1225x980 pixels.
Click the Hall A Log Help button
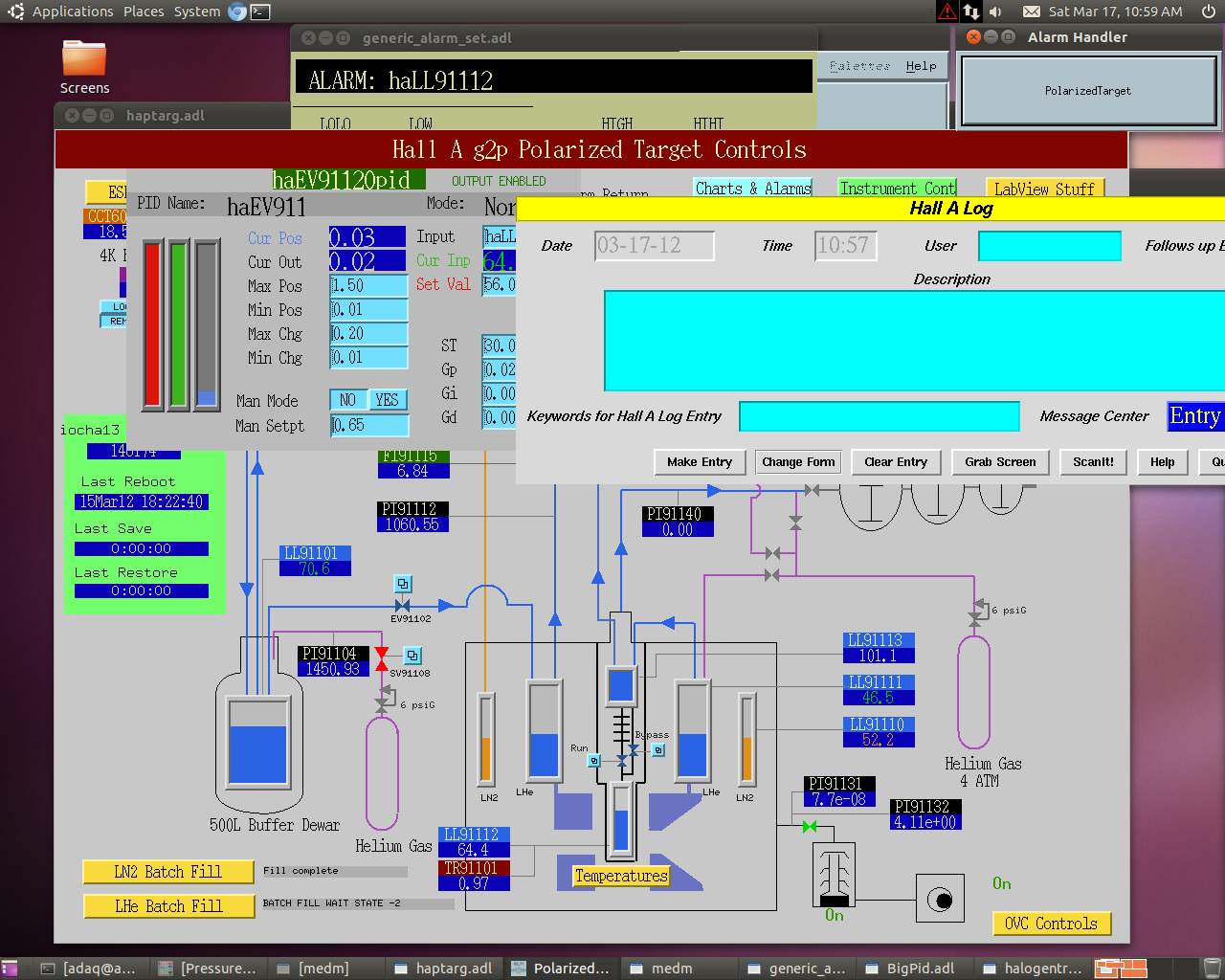[1163, 462]
